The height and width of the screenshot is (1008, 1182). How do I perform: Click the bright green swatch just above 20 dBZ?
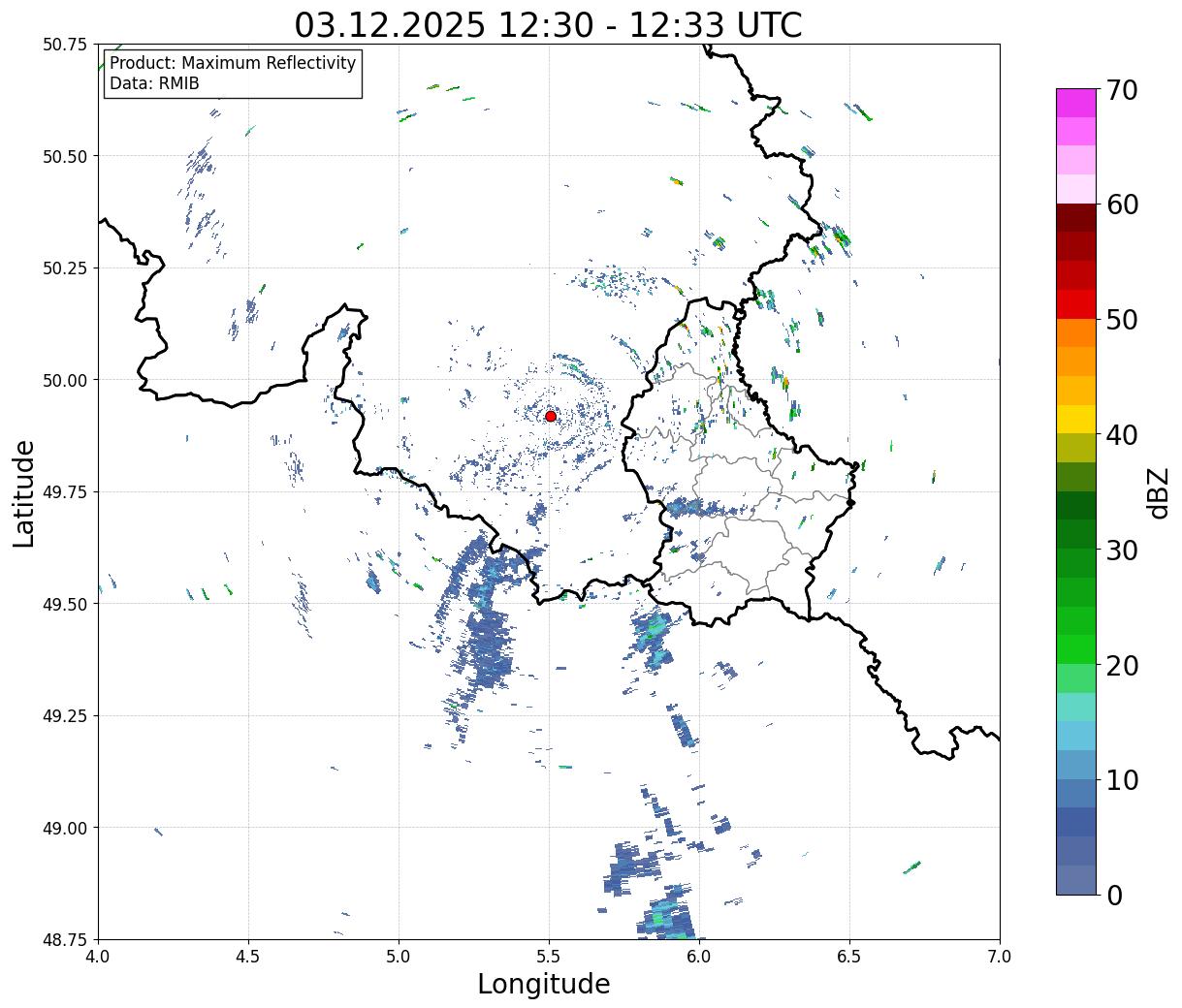tap(1076, 649)
